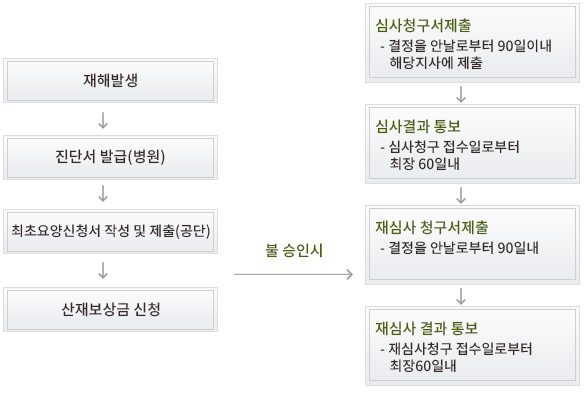The width and height of the screenshot is (584, 394).
Task: Click the down arrow below 재해발생
Action: tap(103, 120)
